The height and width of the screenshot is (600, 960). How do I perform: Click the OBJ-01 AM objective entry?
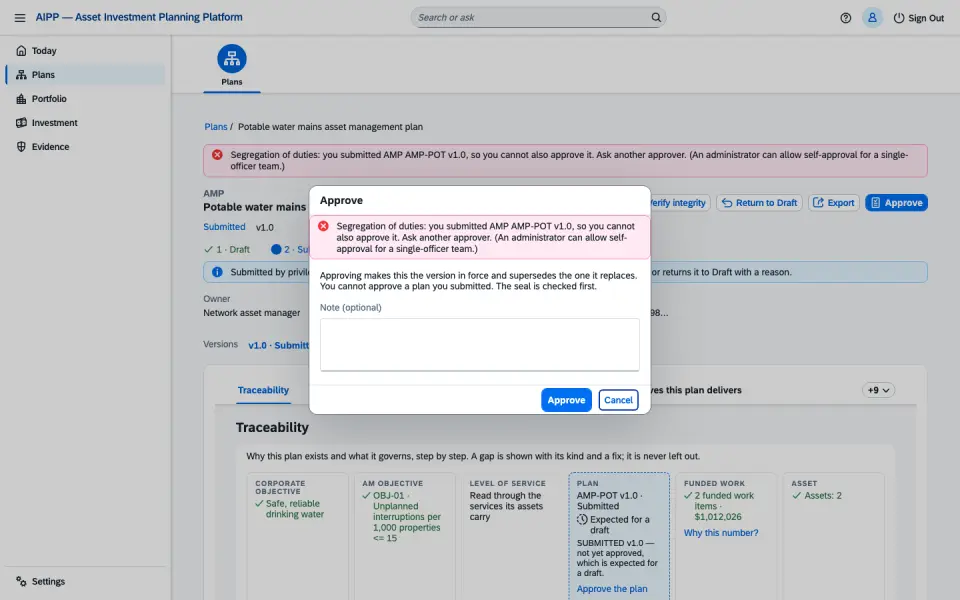click(x=402, y=517)
